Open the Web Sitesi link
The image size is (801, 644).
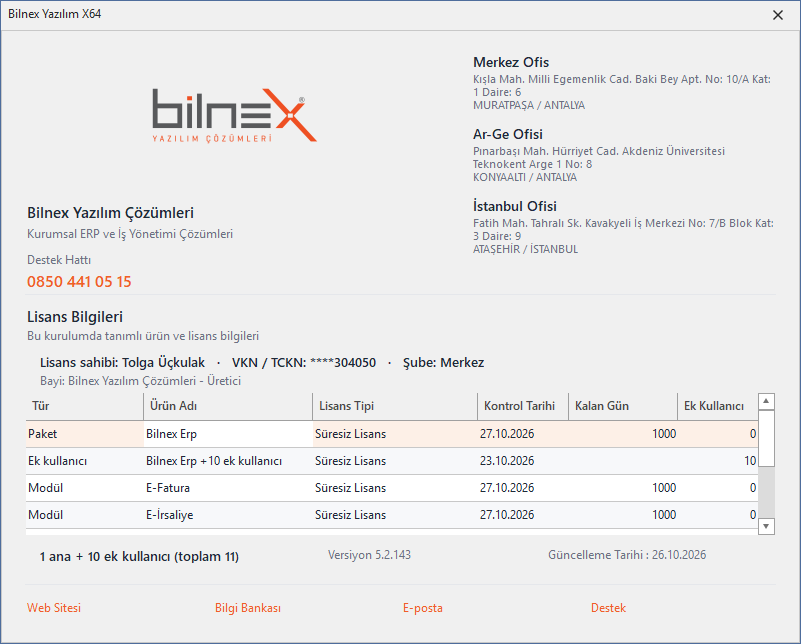(x=54, y=608)
